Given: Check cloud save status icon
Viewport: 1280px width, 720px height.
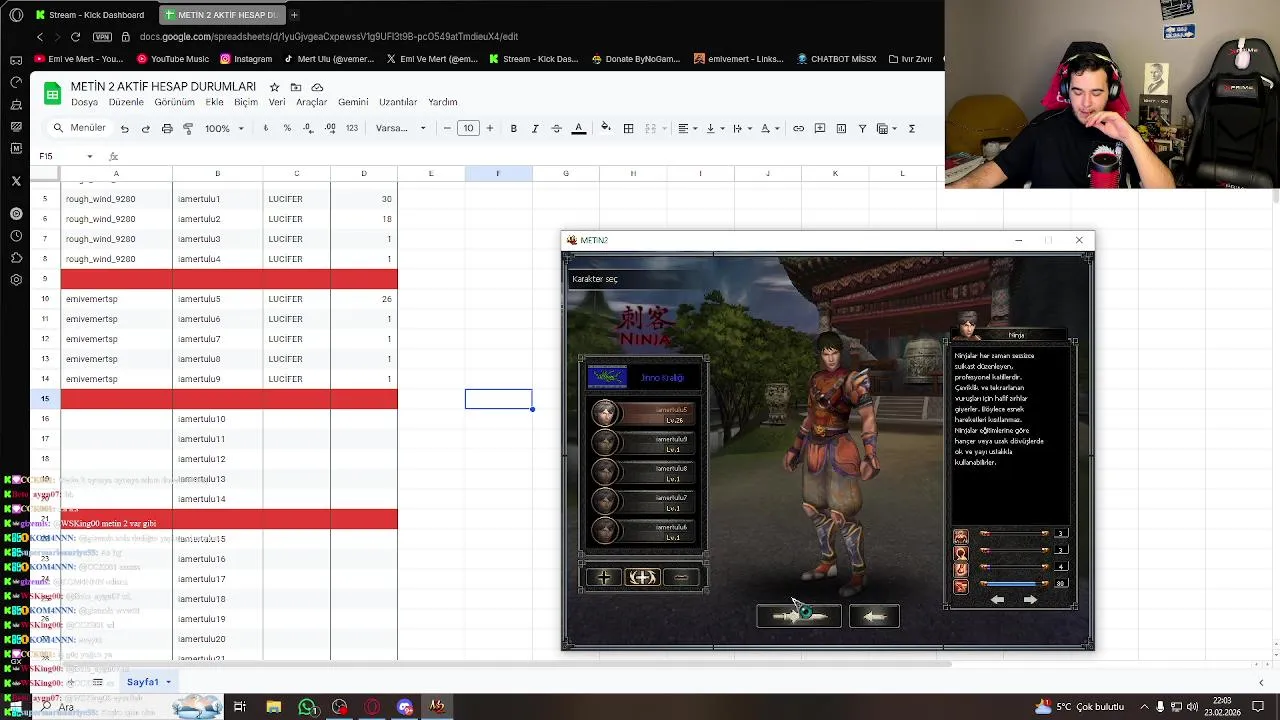Looking at the screenshot, I should point(317,87).
